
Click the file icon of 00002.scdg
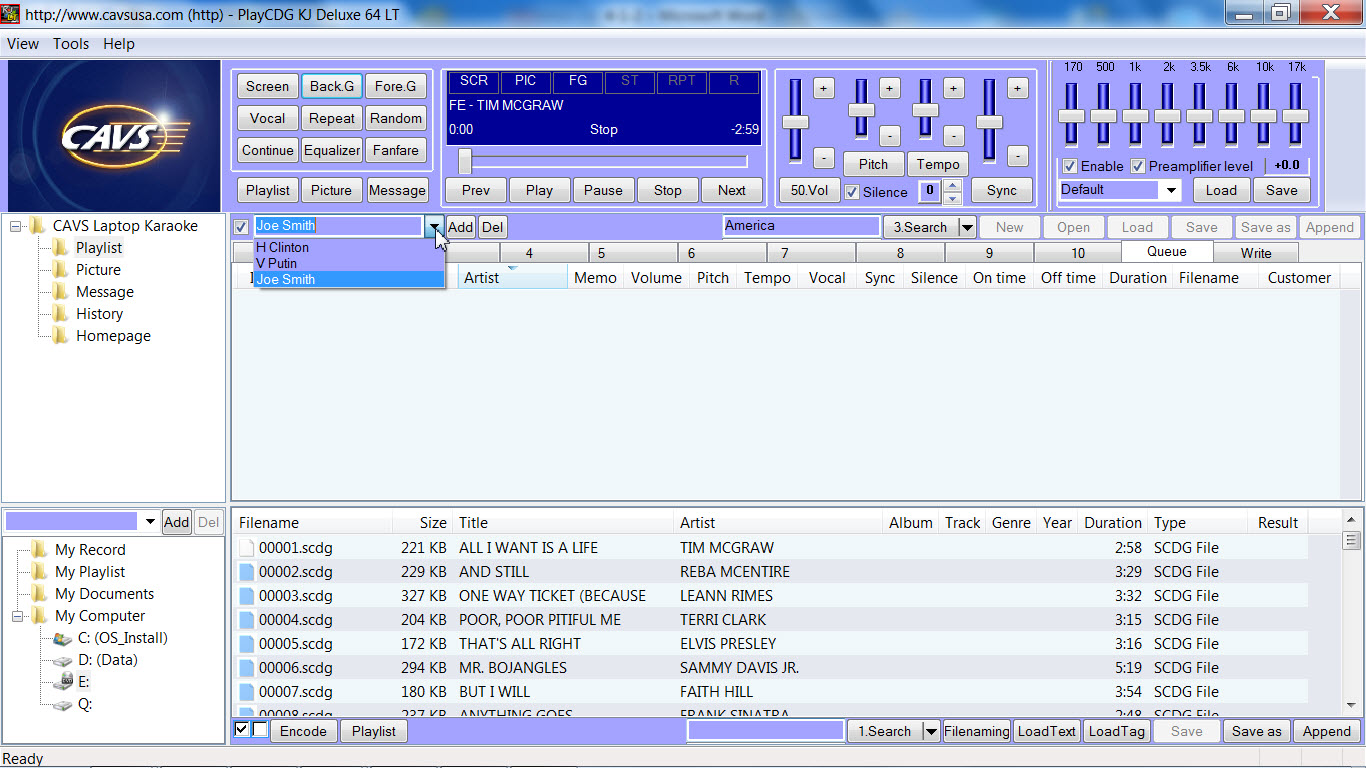pyautogui.click(x=247, y=572)
